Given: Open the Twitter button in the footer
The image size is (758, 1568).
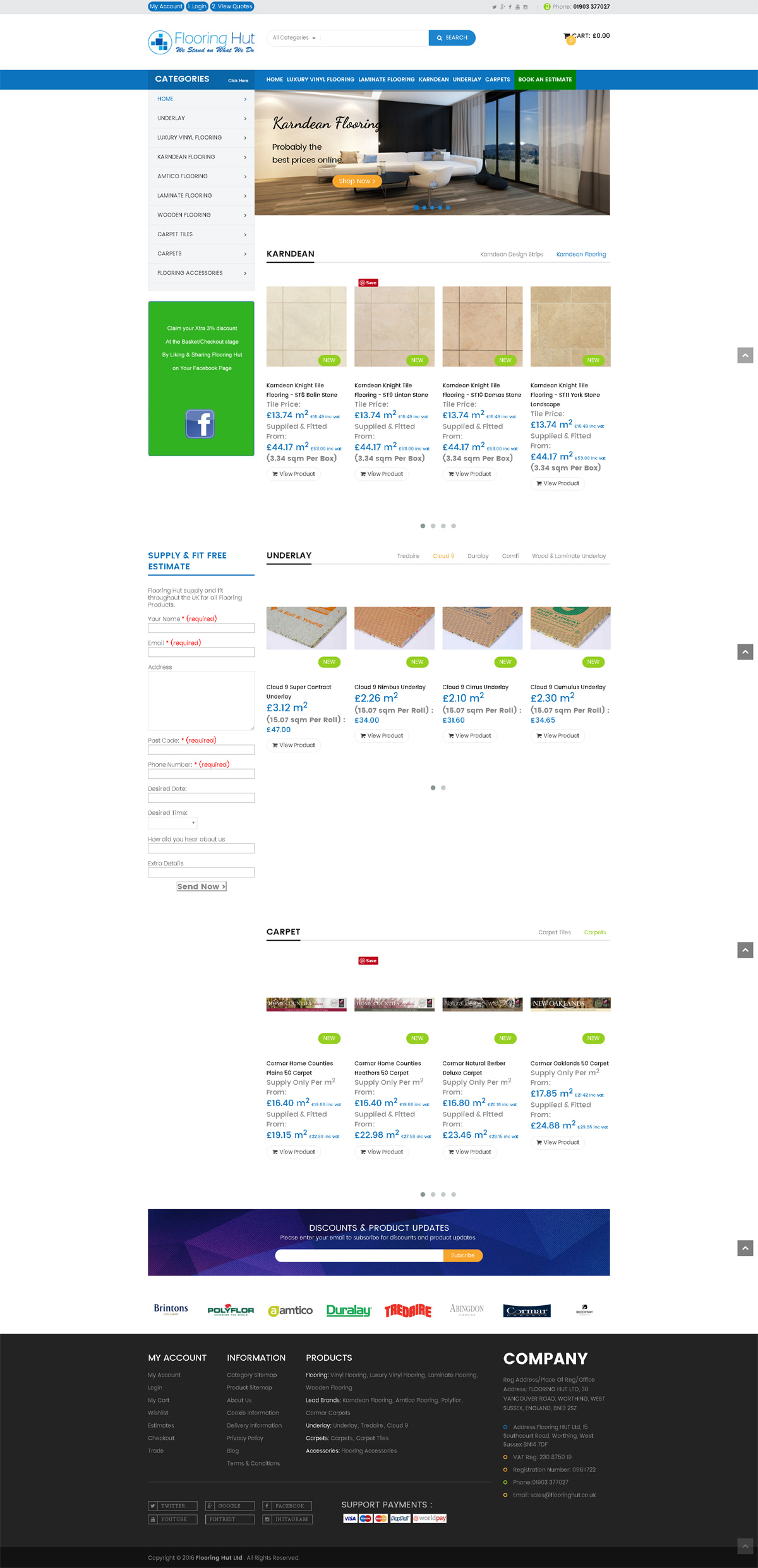Looking at the screenshot, I should coord(172,1505).
